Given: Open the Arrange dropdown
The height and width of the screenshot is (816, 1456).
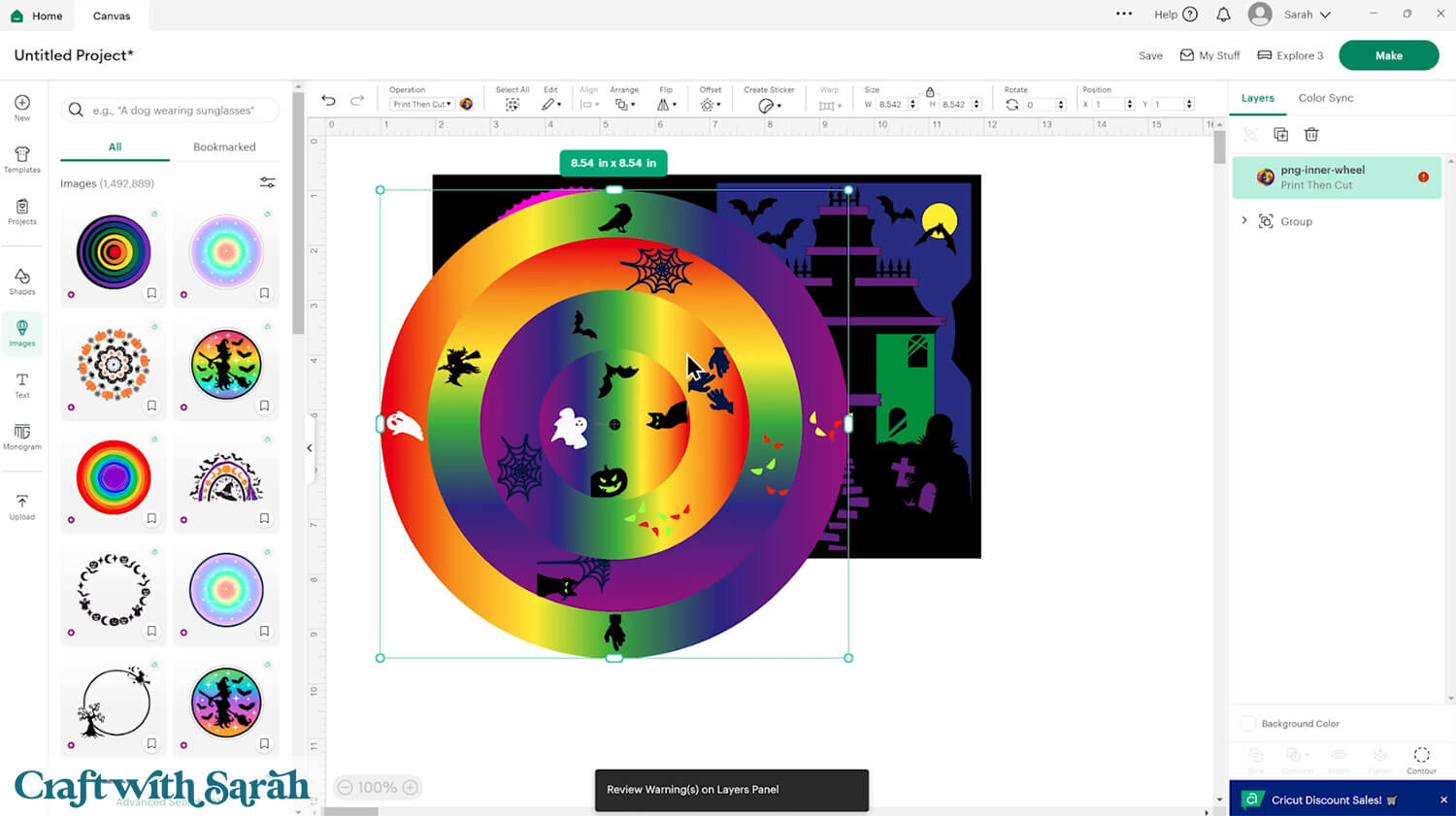Looking at the screenshot, I should tap(624, 104).
